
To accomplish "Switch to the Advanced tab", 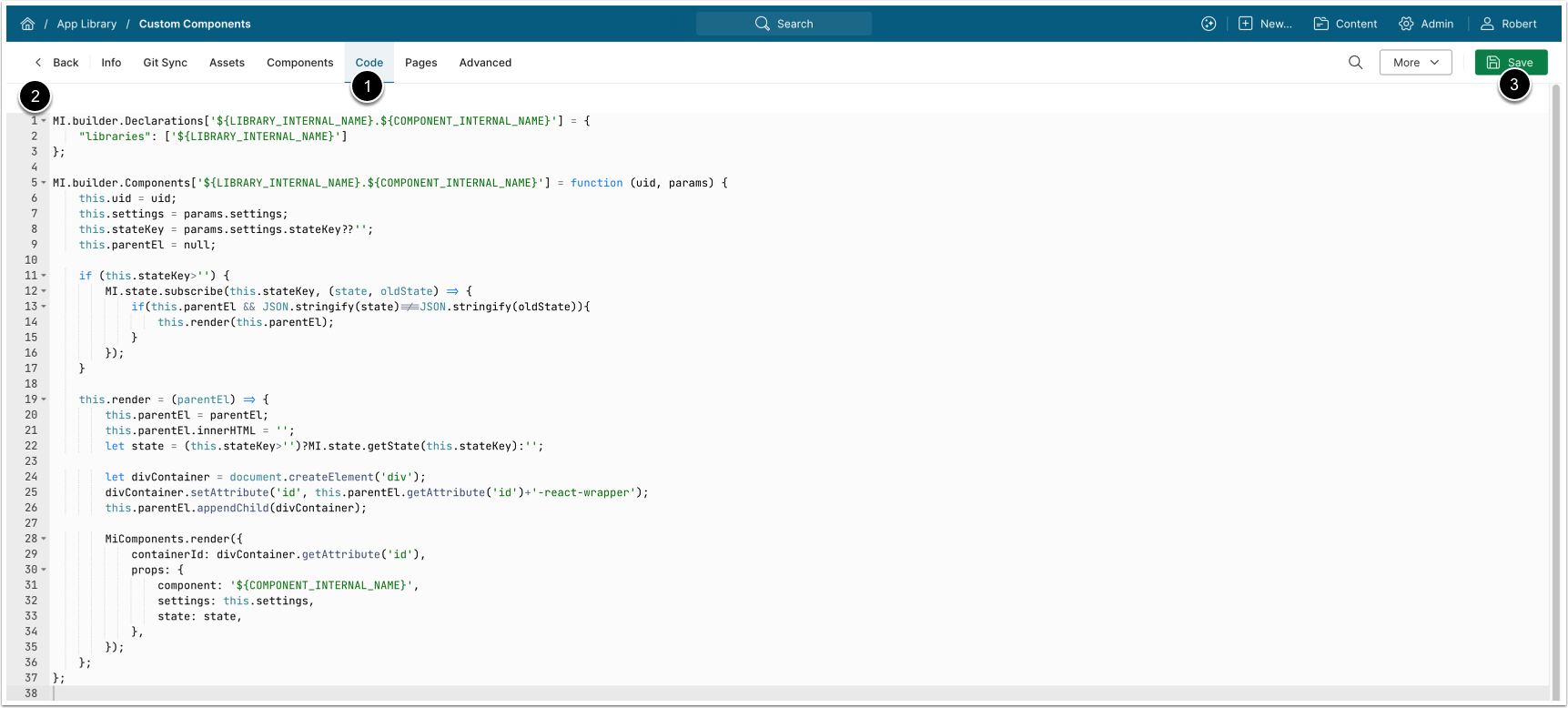I will pos(485,63).
